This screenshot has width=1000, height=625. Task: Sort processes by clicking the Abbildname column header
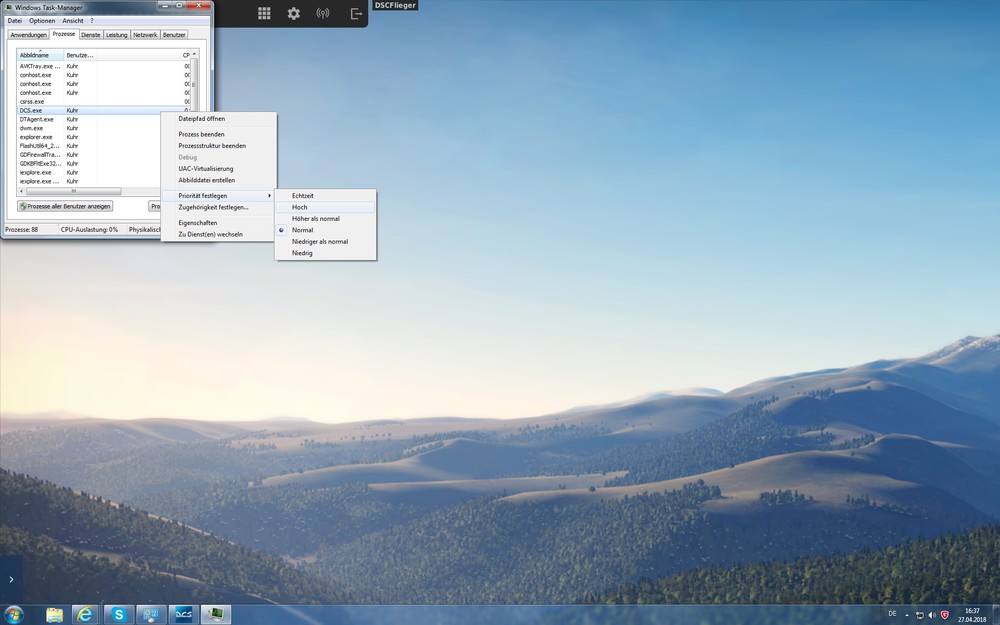click(34, 54)
